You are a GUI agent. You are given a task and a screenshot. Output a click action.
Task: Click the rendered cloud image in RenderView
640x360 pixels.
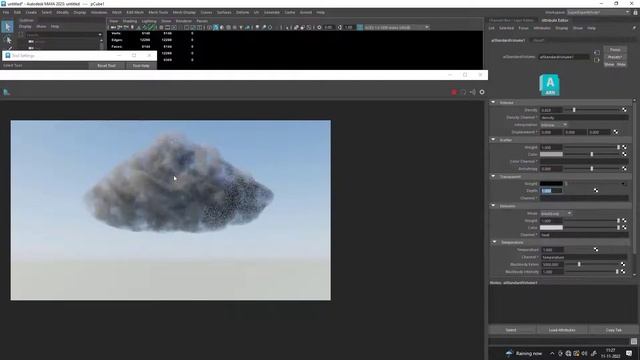[171, 210]
